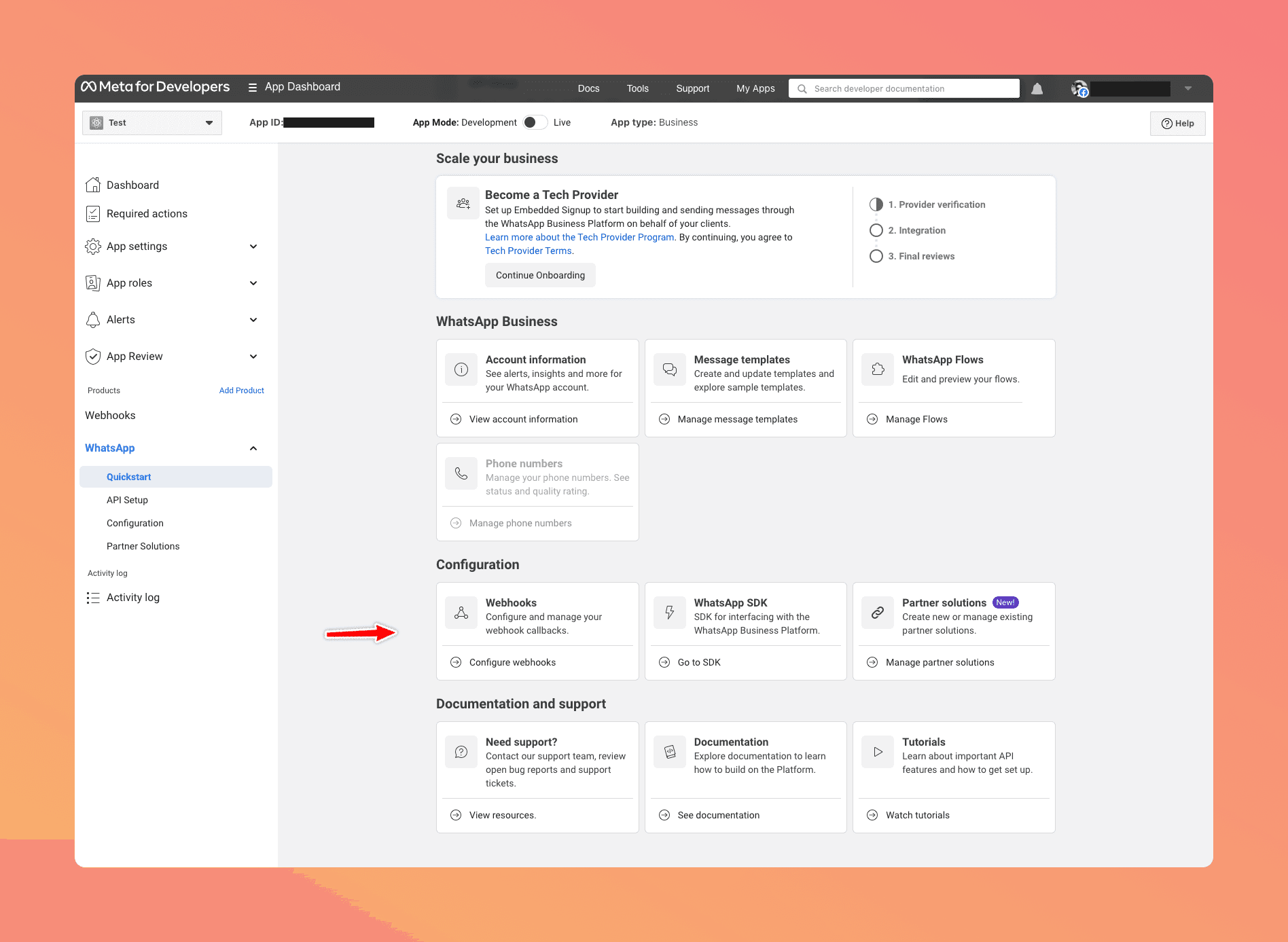
Task: Open the App Dashboard hamburger menu icon
Action: (253, 88)
